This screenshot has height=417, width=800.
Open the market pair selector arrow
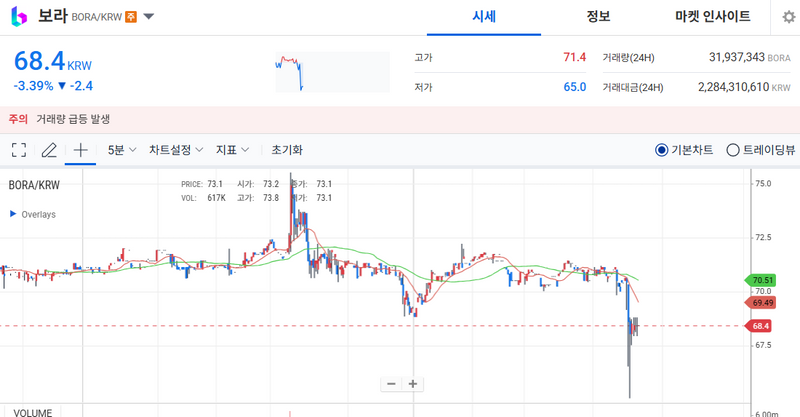point(148,17)
